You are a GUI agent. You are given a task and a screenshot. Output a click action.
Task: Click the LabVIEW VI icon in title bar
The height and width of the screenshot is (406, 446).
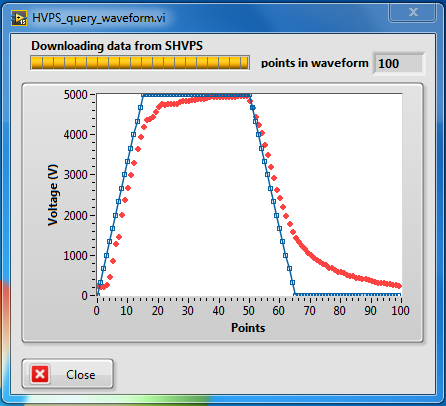19,18
